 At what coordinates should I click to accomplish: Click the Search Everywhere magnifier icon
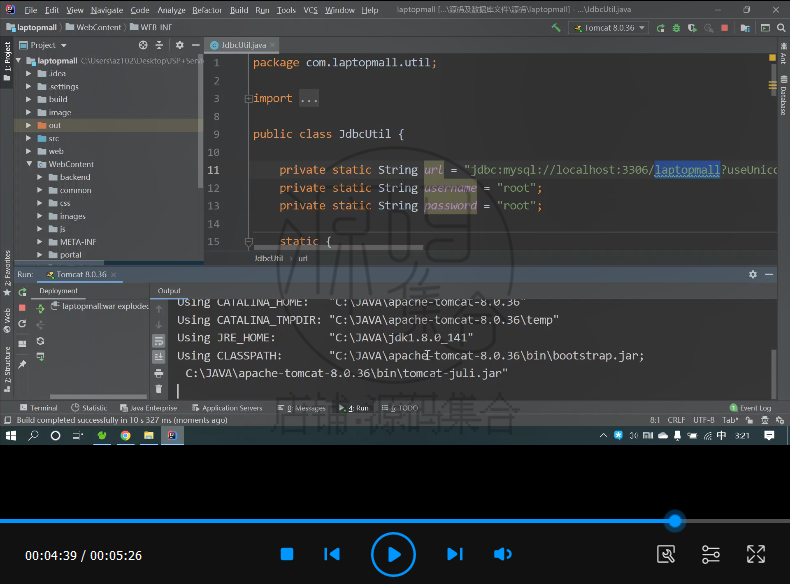coord(781,28)
